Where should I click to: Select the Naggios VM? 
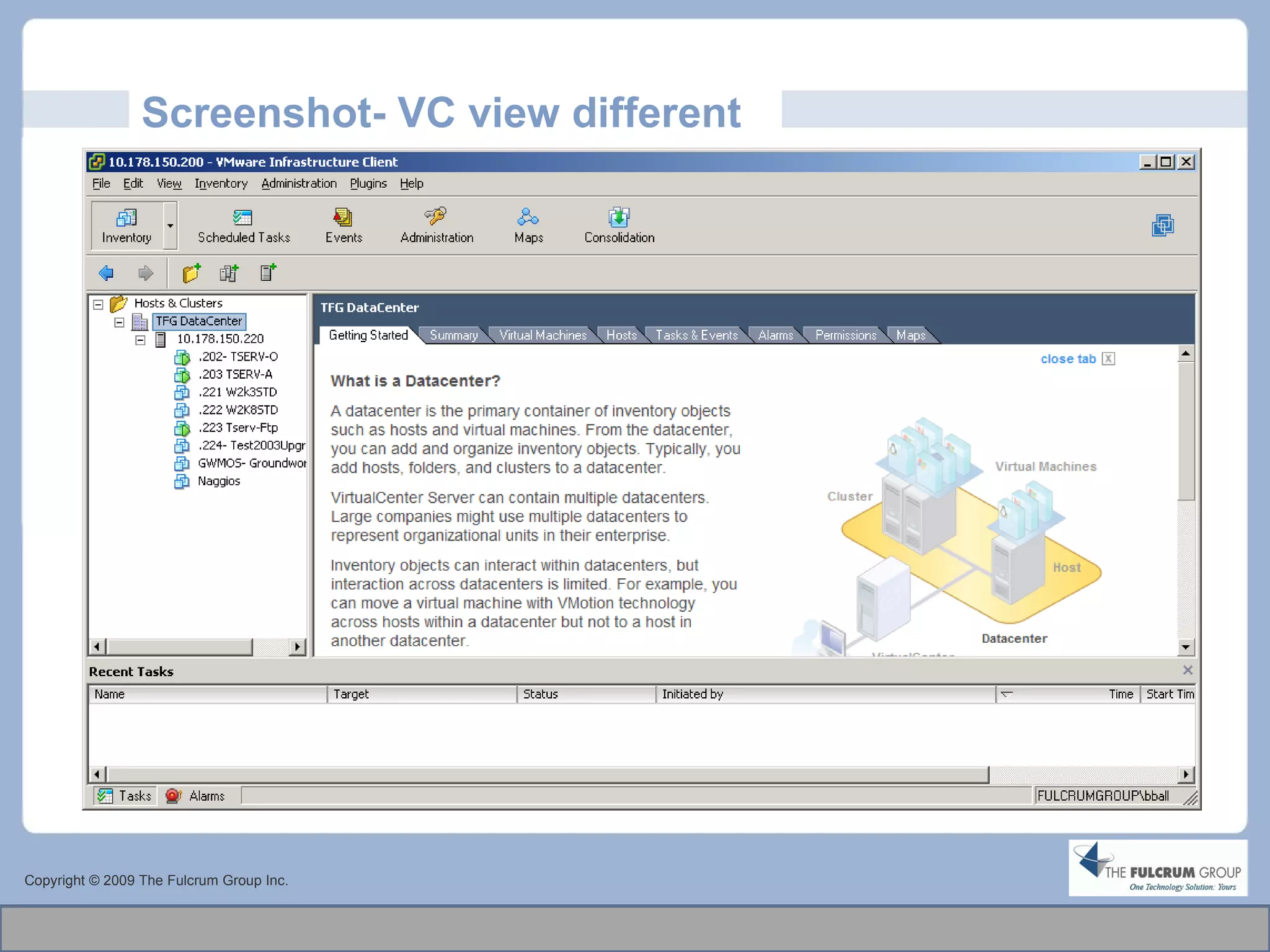218,481
